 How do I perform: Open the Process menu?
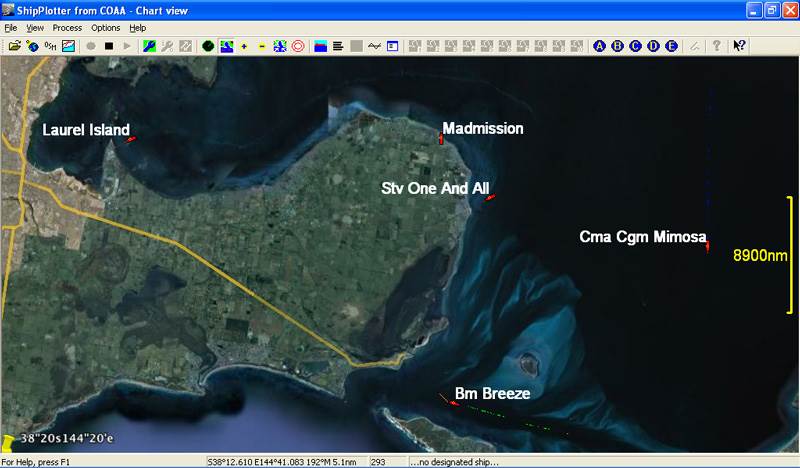click(x=67, y=28)
